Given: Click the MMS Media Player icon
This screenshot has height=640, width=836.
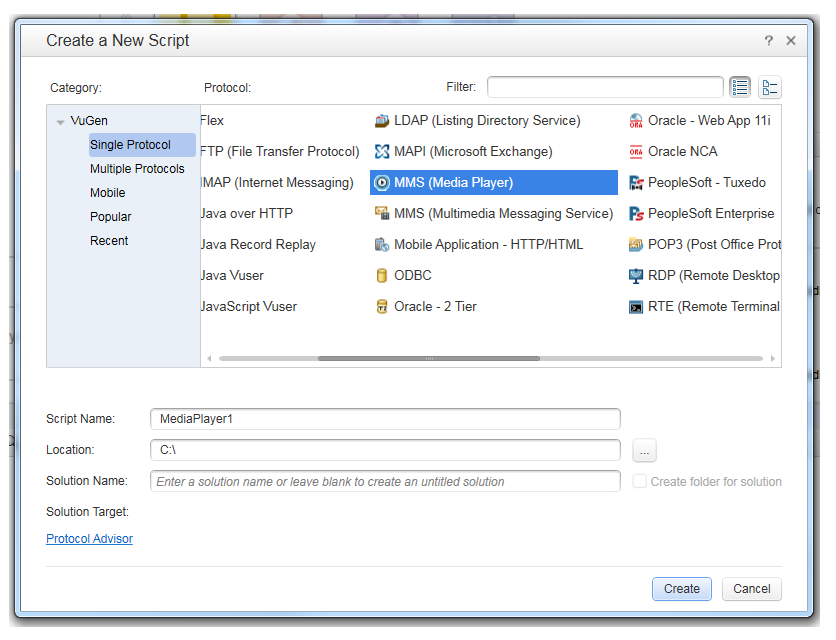Looking at the screenshot, I should [x=382, y=183].
